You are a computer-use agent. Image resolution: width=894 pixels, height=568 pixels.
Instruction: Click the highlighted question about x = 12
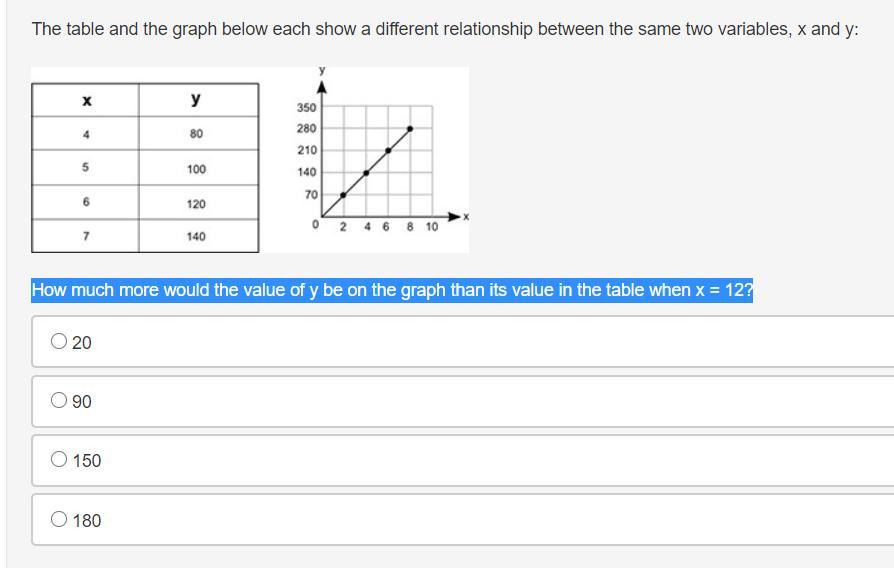[x=392, y=290]
